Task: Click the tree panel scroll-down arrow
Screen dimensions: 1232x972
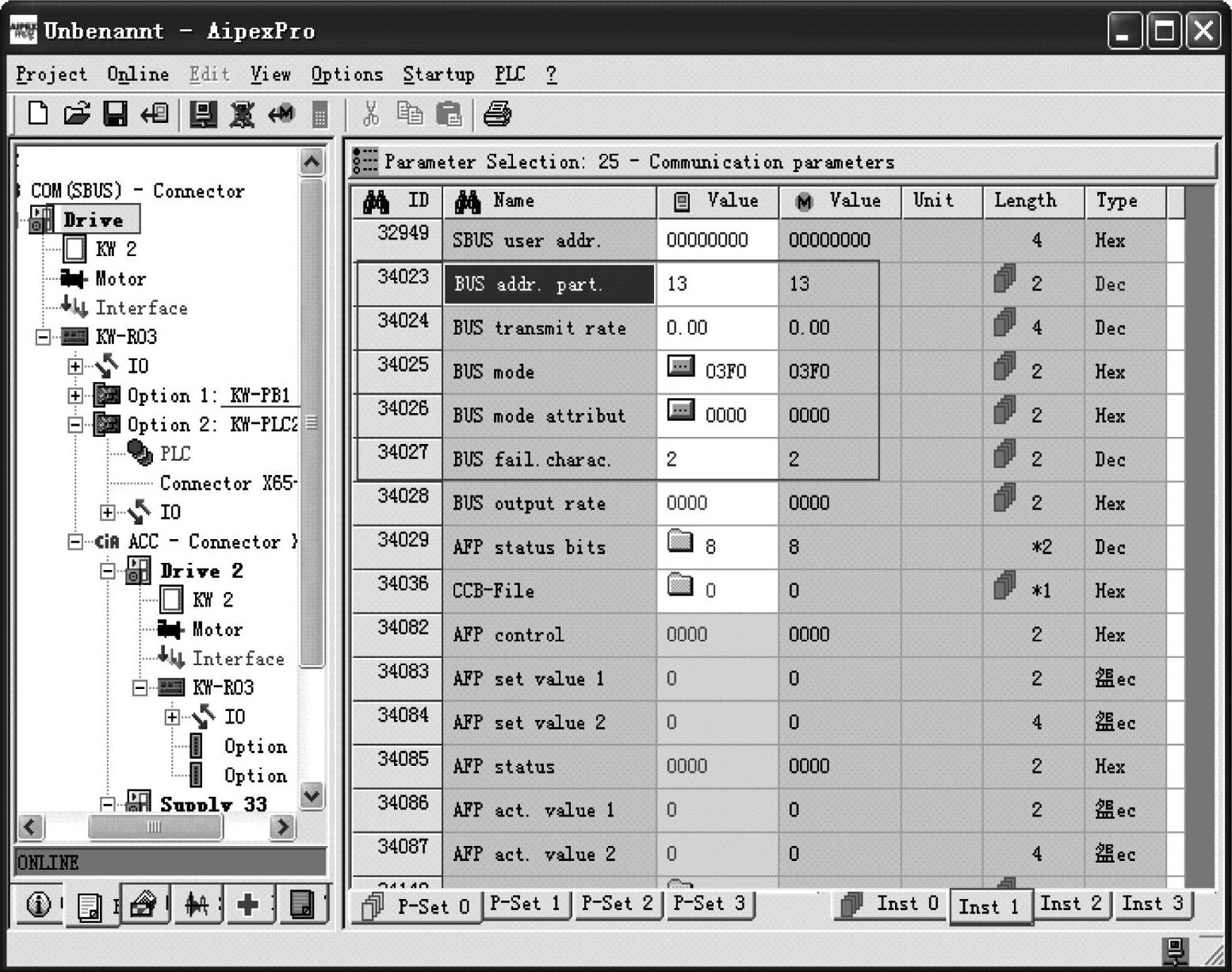Action: (312, 795)
